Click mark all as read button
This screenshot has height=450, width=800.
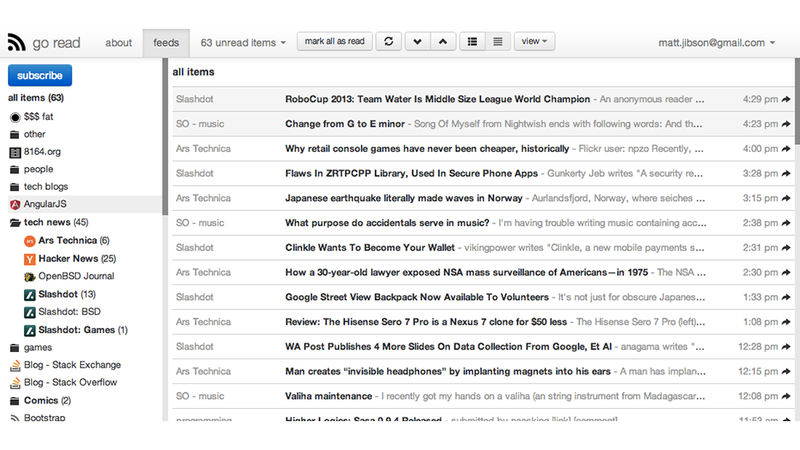(335, 41)
